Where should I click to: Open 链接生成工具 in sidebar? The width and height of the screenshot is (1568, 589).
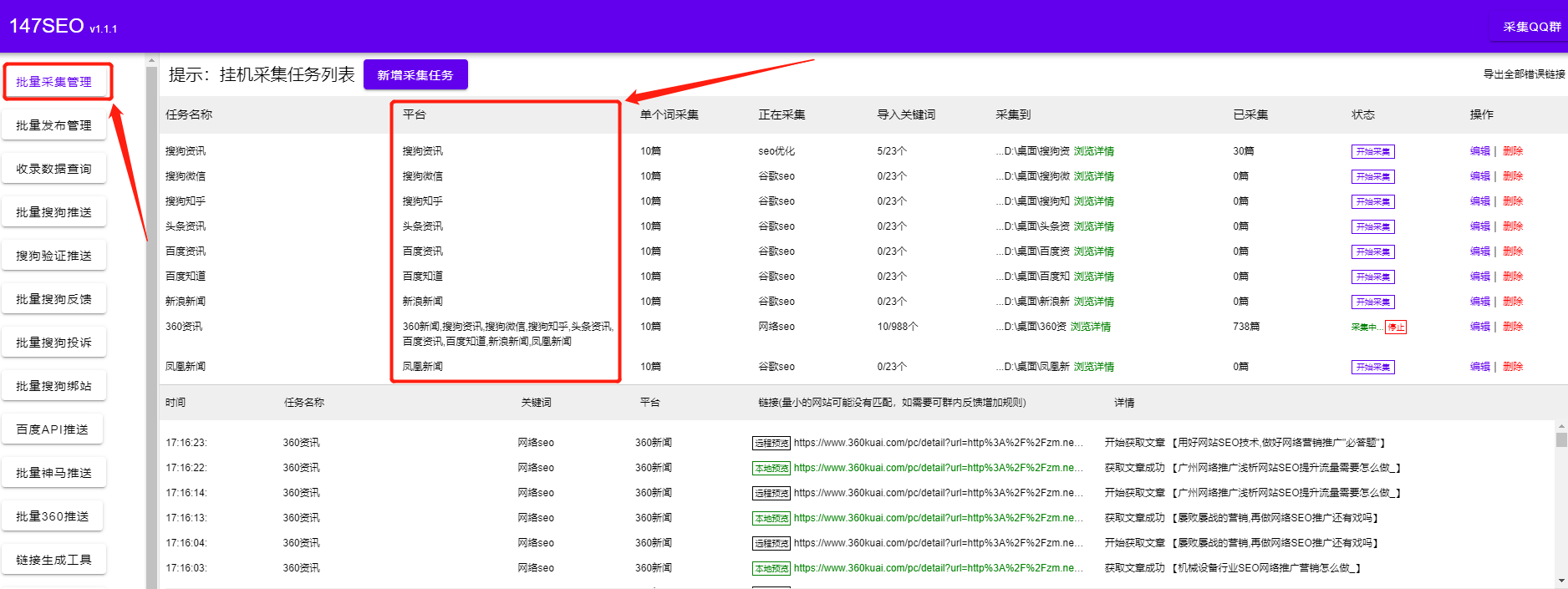point(54,560)
